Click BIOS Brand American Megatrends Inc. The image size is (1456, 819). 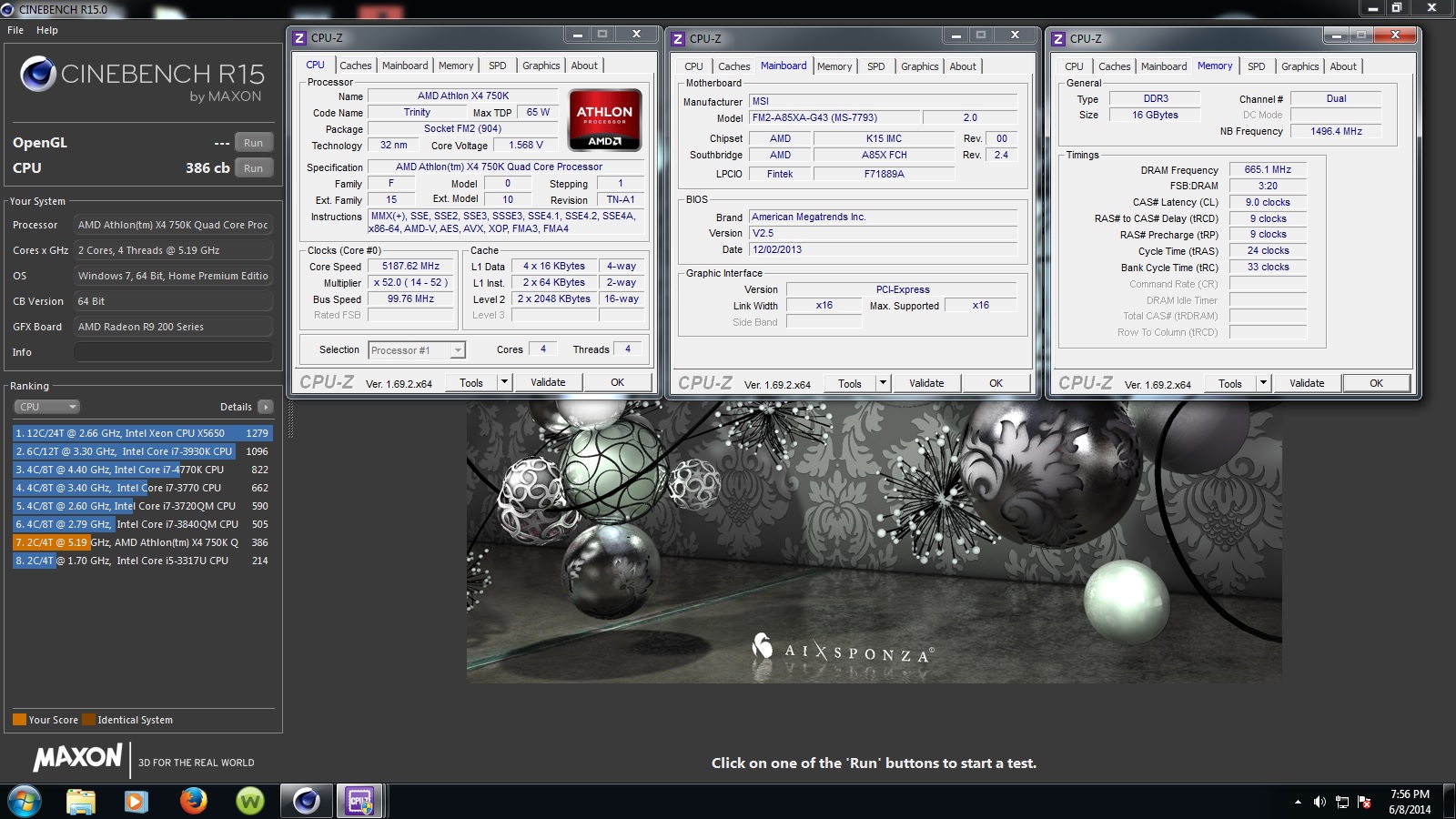coord(883,217)
